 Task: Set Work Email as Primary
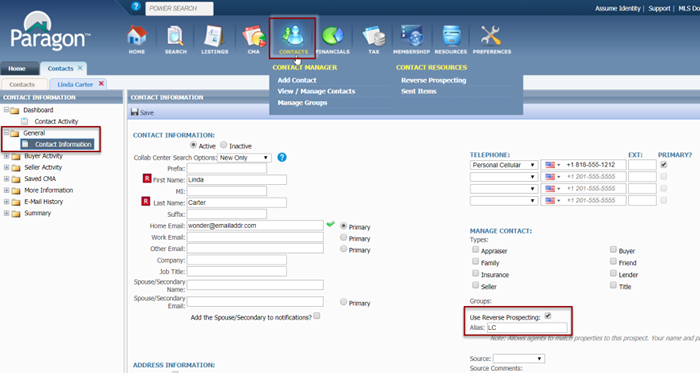coord(343,237)
